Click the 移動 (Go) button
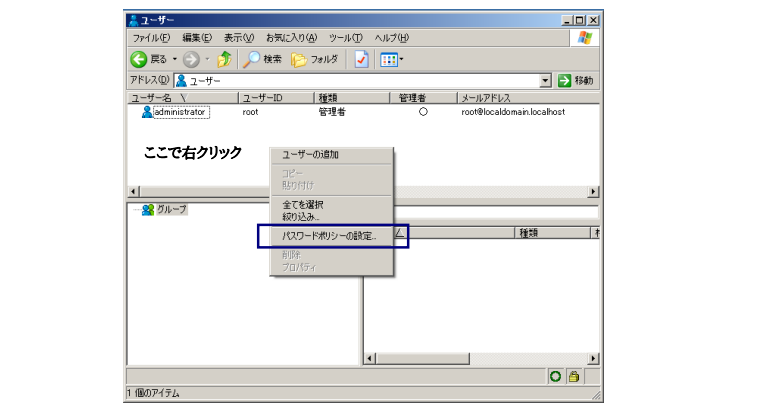 (x=577, y=80)
